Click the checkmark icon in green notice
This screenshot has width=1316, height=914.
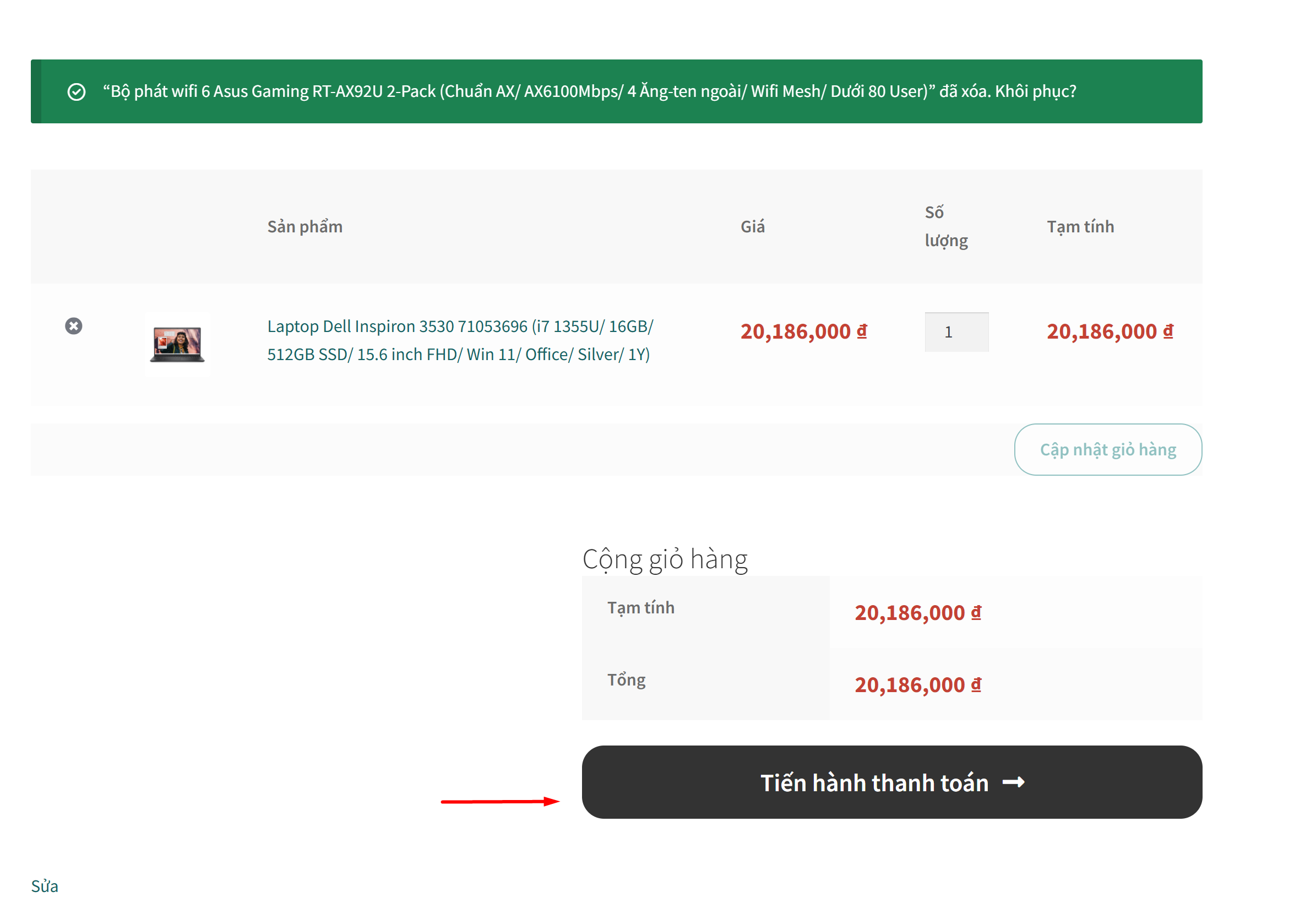click(x=76, y=91)
